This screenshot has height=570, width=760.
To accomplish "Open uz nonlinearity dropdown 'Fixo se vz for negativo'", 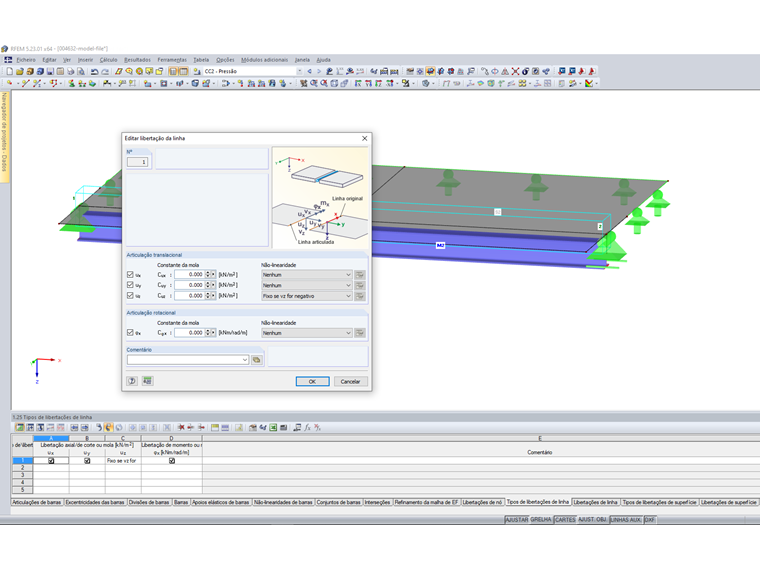I will 306,296.
